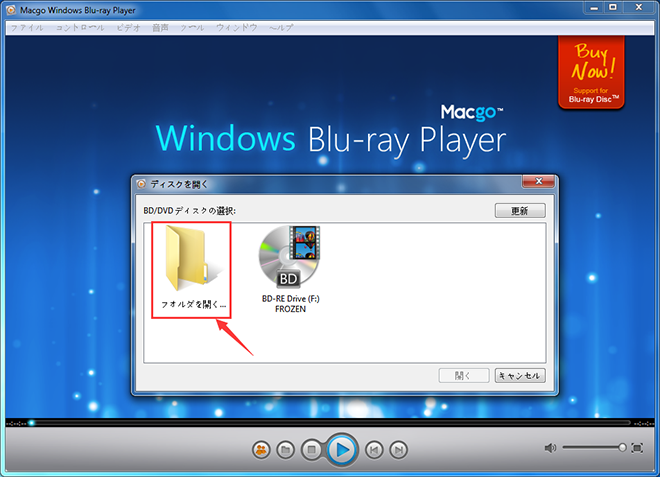Skip to next chapter button
Image resolution: width=660 pixels, height=477 pixels.
(398, 450)
